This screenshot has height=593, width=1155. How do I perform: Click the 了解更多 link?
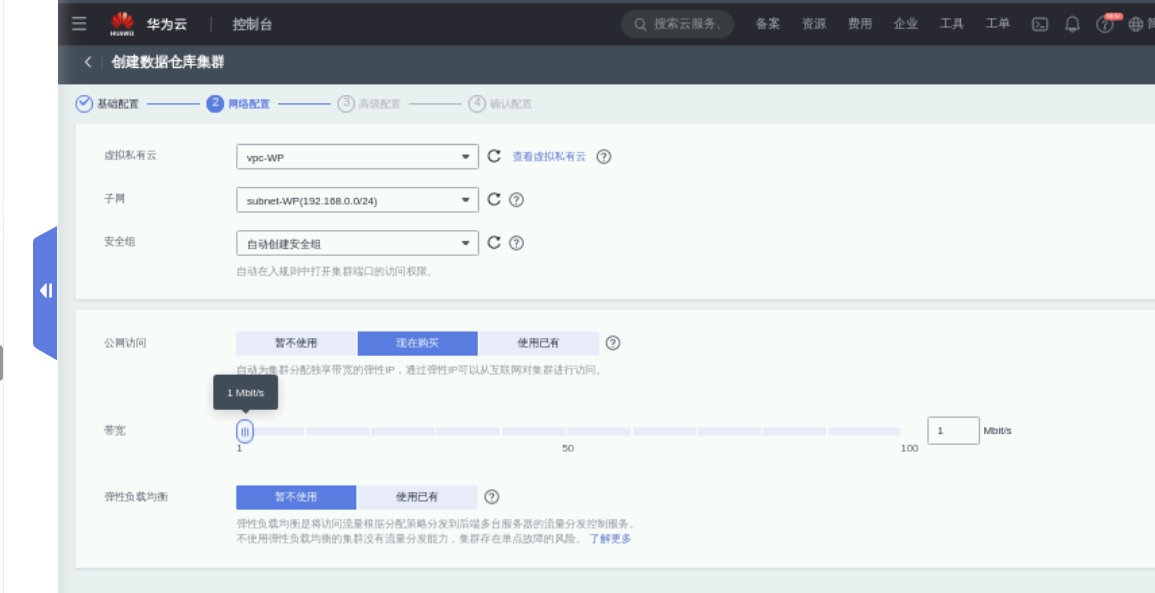[x=610, y=539]
